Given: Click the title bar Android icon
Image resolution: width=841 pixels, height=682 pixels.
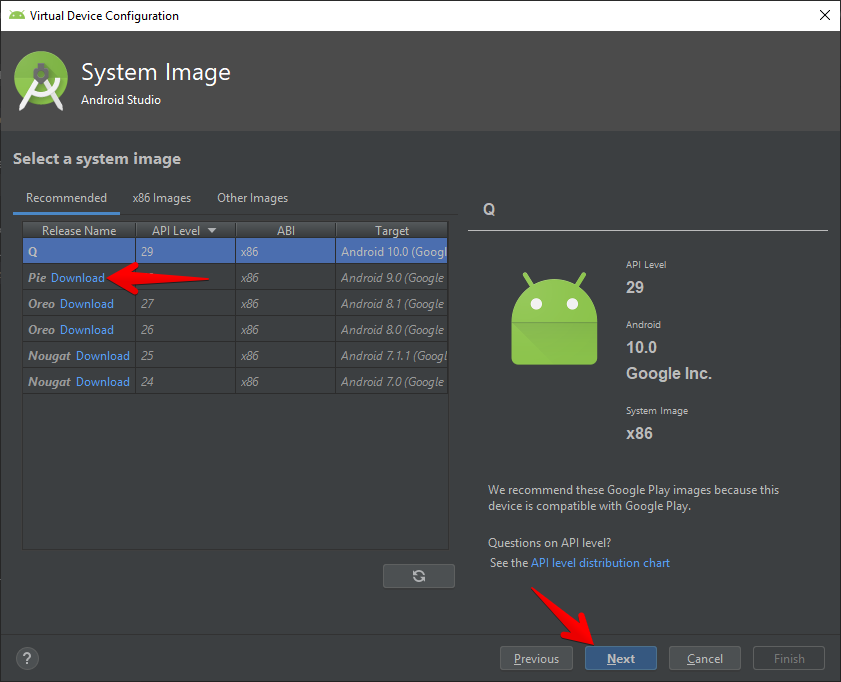Looking at the screenshot, I should point(16,15).
